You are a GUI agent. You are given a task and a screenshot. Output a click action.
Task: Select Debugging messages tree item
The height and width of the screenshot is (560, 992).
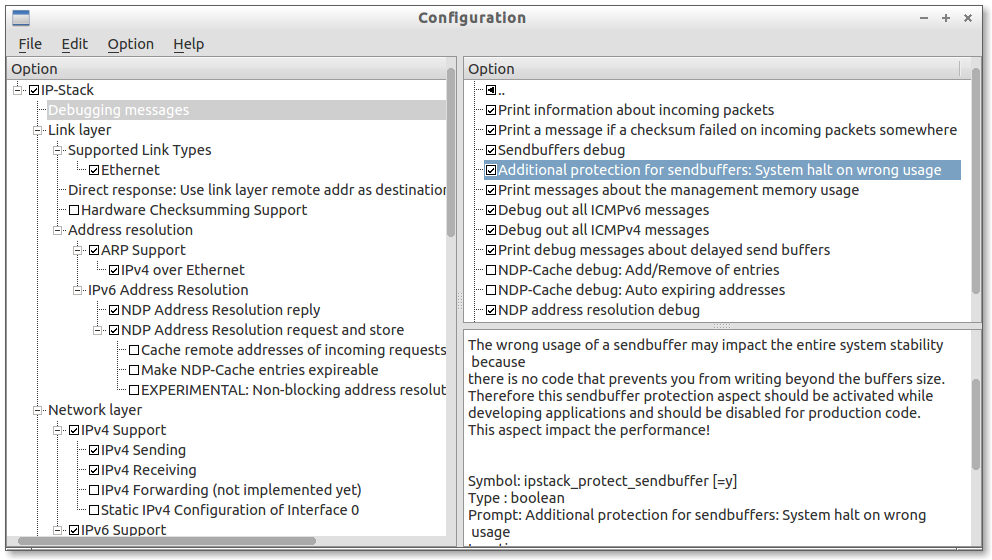[119, 110]
